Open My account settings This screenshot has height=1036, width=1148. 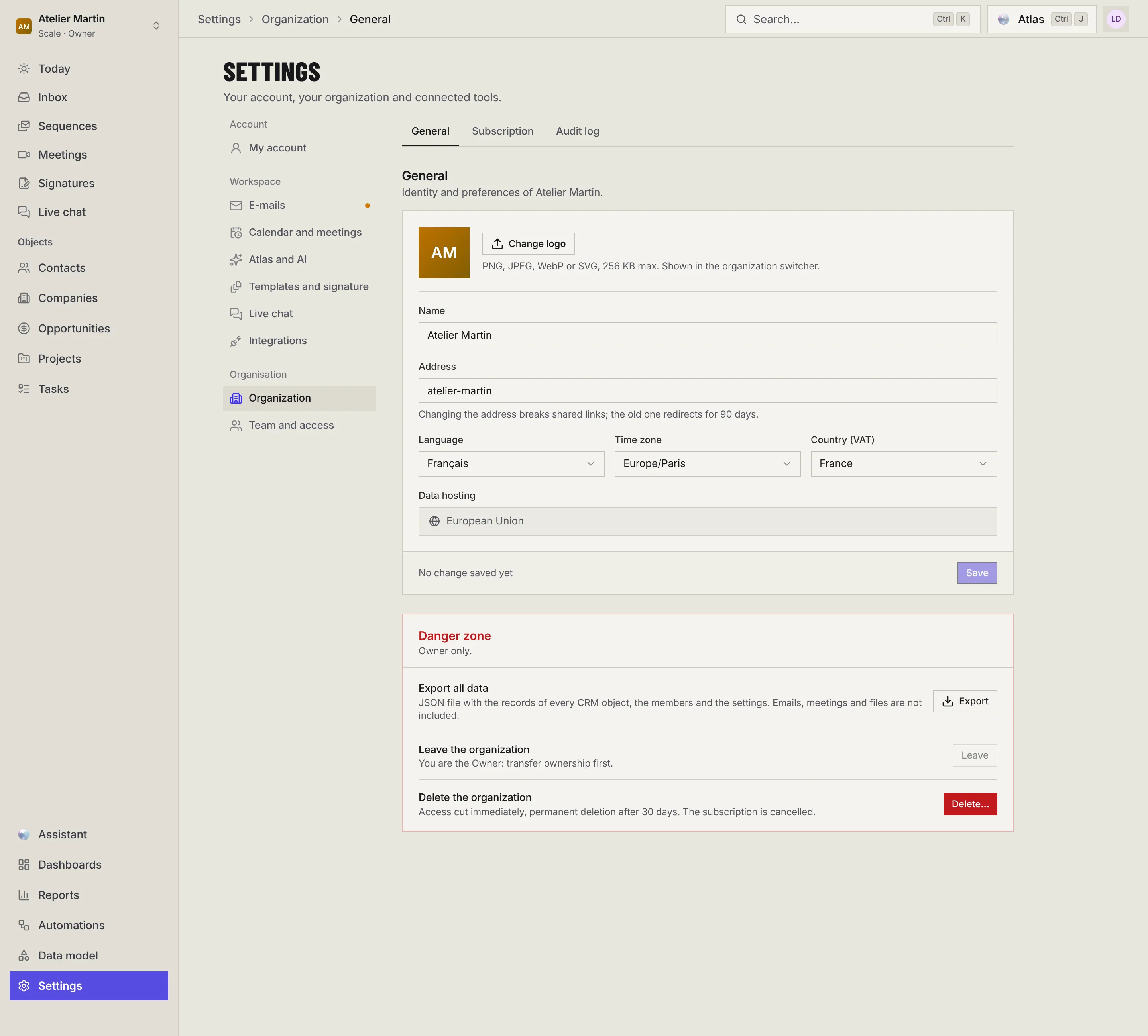[x=299, y=148]
